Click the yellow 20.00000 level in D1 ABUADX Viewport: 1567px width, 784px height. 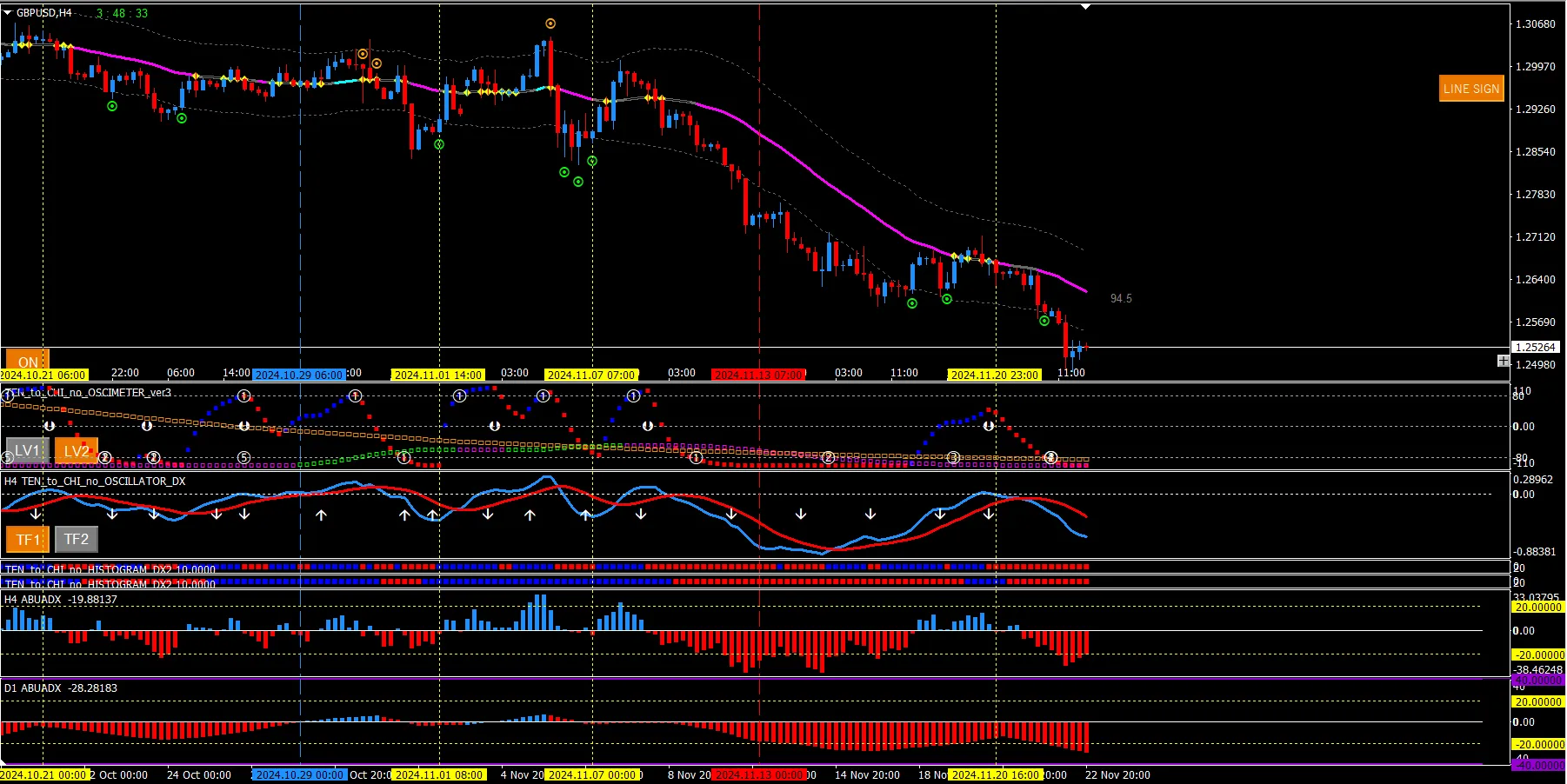click(x=1538, y=702)
